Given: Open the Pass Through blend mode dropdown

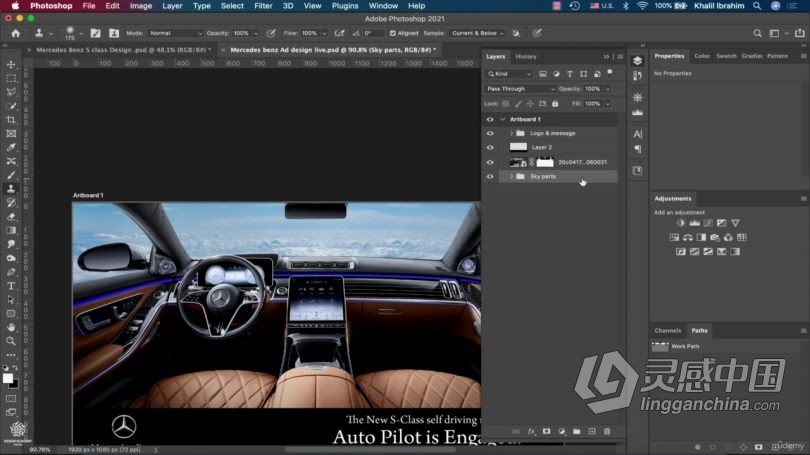Looking at the screenshot, I should click(x=520, y=89).
